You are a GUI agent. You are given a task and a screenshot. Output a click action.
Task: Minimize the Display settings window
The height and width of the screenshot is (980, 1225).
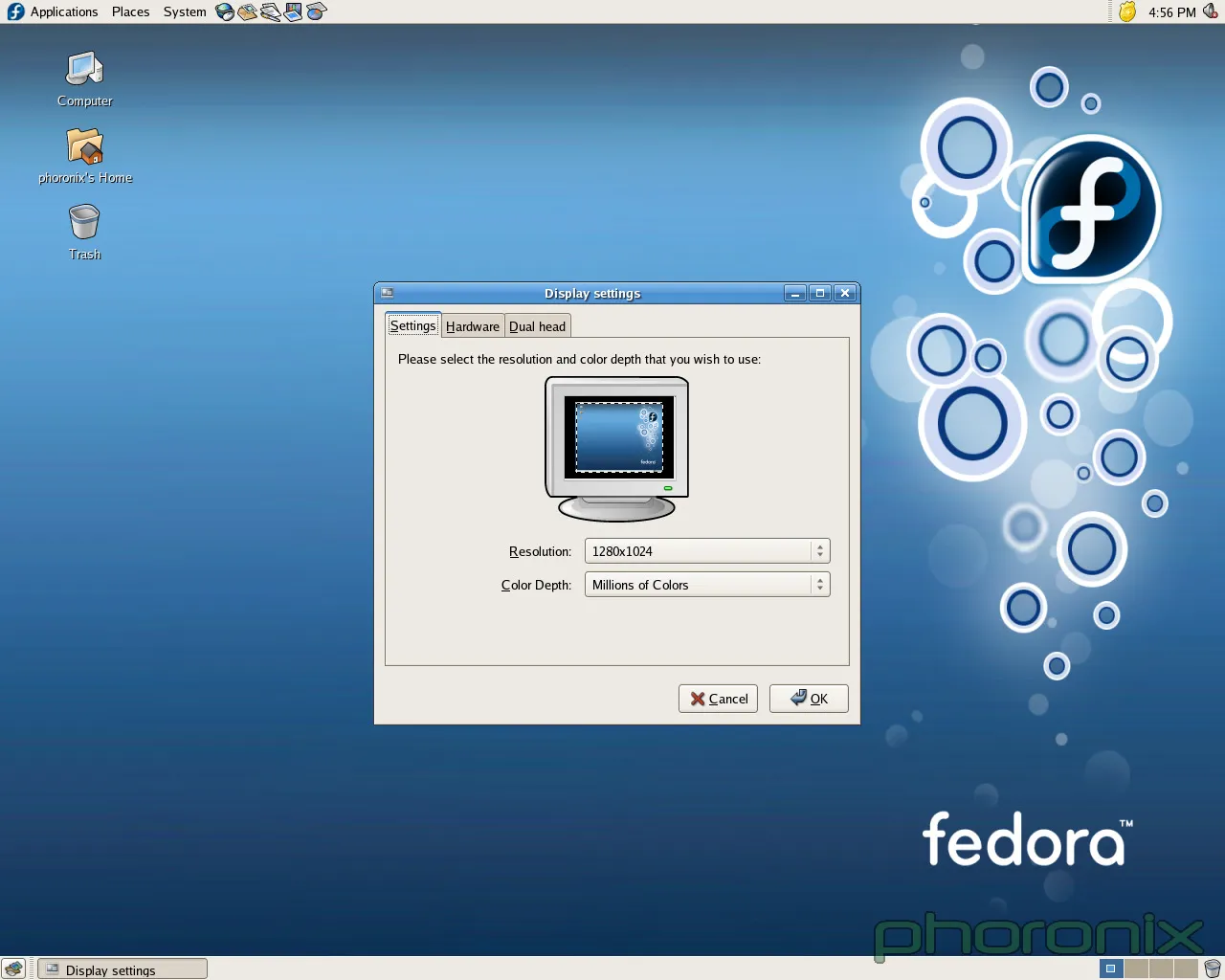tap(794, 293)
